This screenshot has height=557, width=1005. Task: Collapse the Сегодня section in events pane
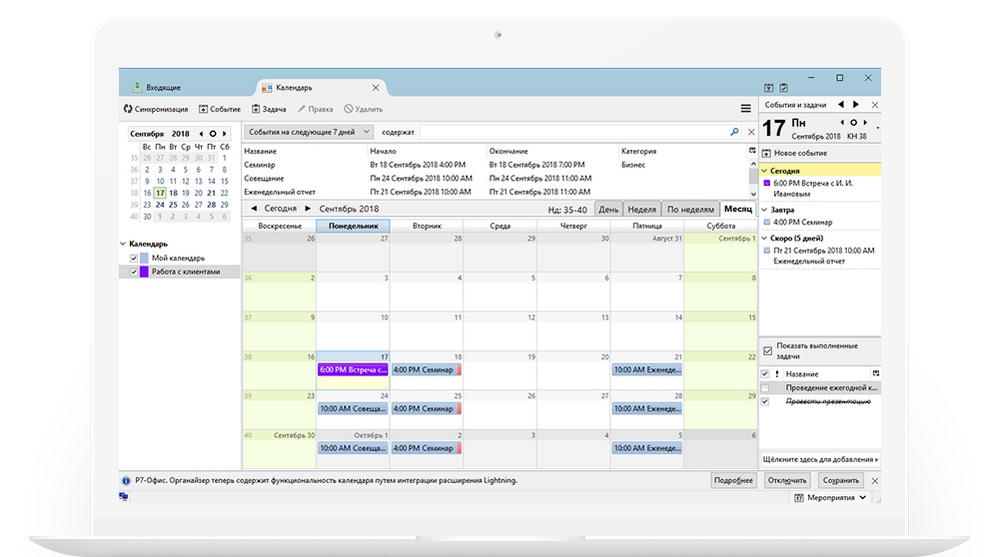(x=765, y=171)
